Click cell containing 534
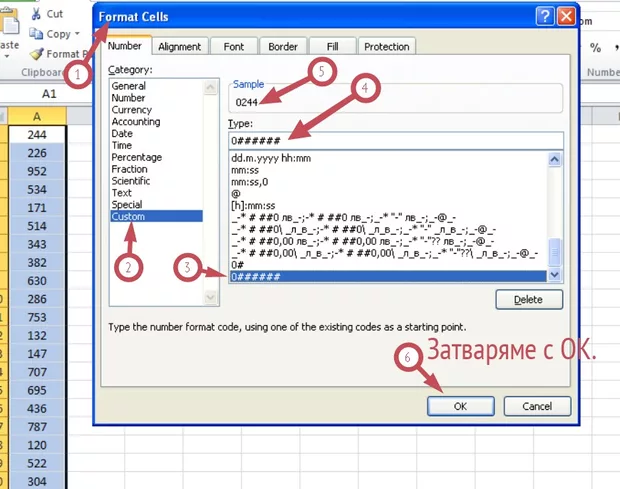Screen dimensions: 620x489 click(37, 189)
